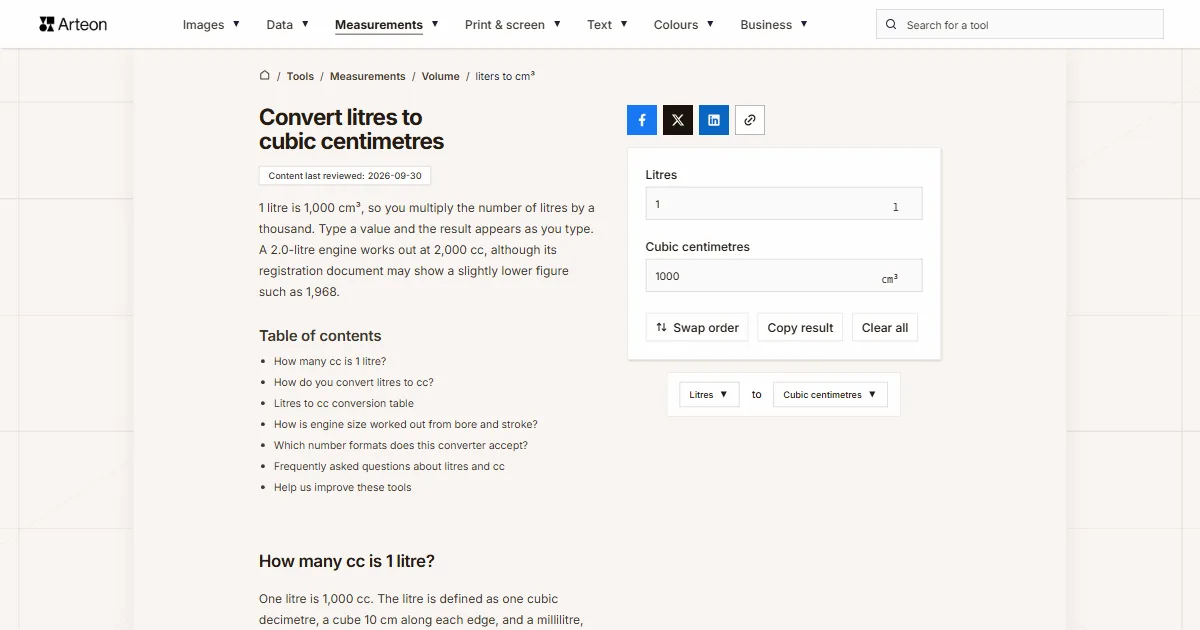
Task: Expand the Images menu
Action: click(x=211, y=25)
